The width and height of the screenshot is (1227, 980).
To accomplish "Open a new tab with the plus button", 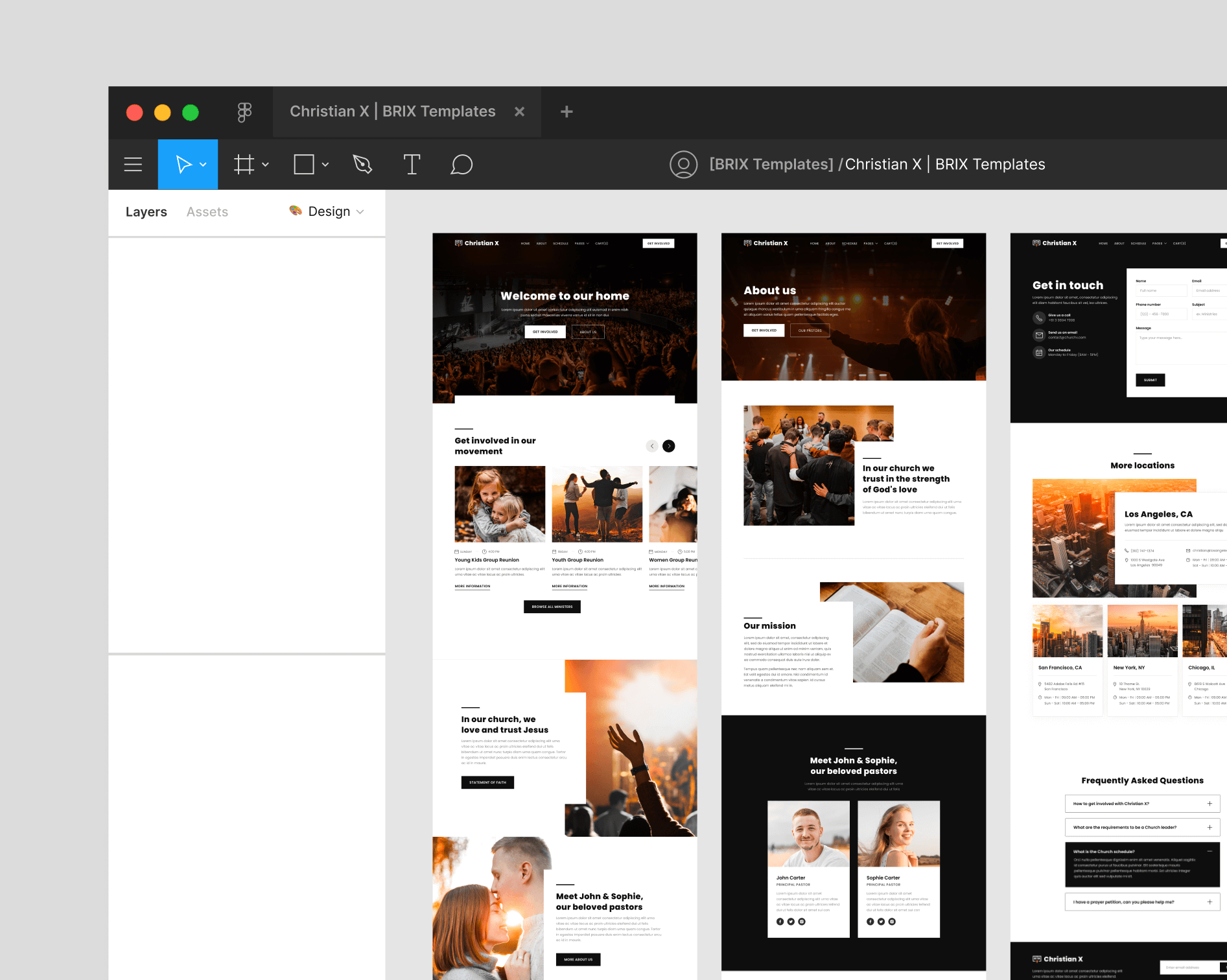I will pos(566,111).
